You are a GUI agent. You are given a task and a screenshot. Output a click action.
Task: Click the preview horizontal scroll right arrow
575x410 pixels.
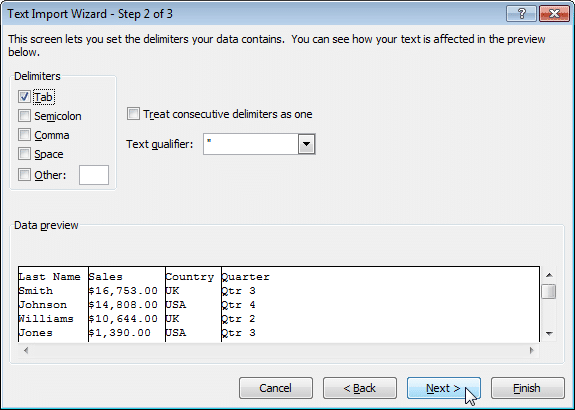(x=531, y=350)
